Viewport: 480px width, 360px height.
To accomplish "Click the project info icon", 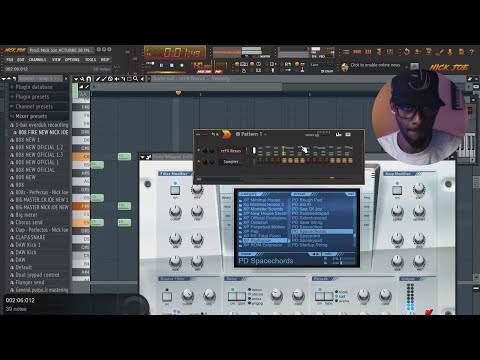I will [461, 52].
